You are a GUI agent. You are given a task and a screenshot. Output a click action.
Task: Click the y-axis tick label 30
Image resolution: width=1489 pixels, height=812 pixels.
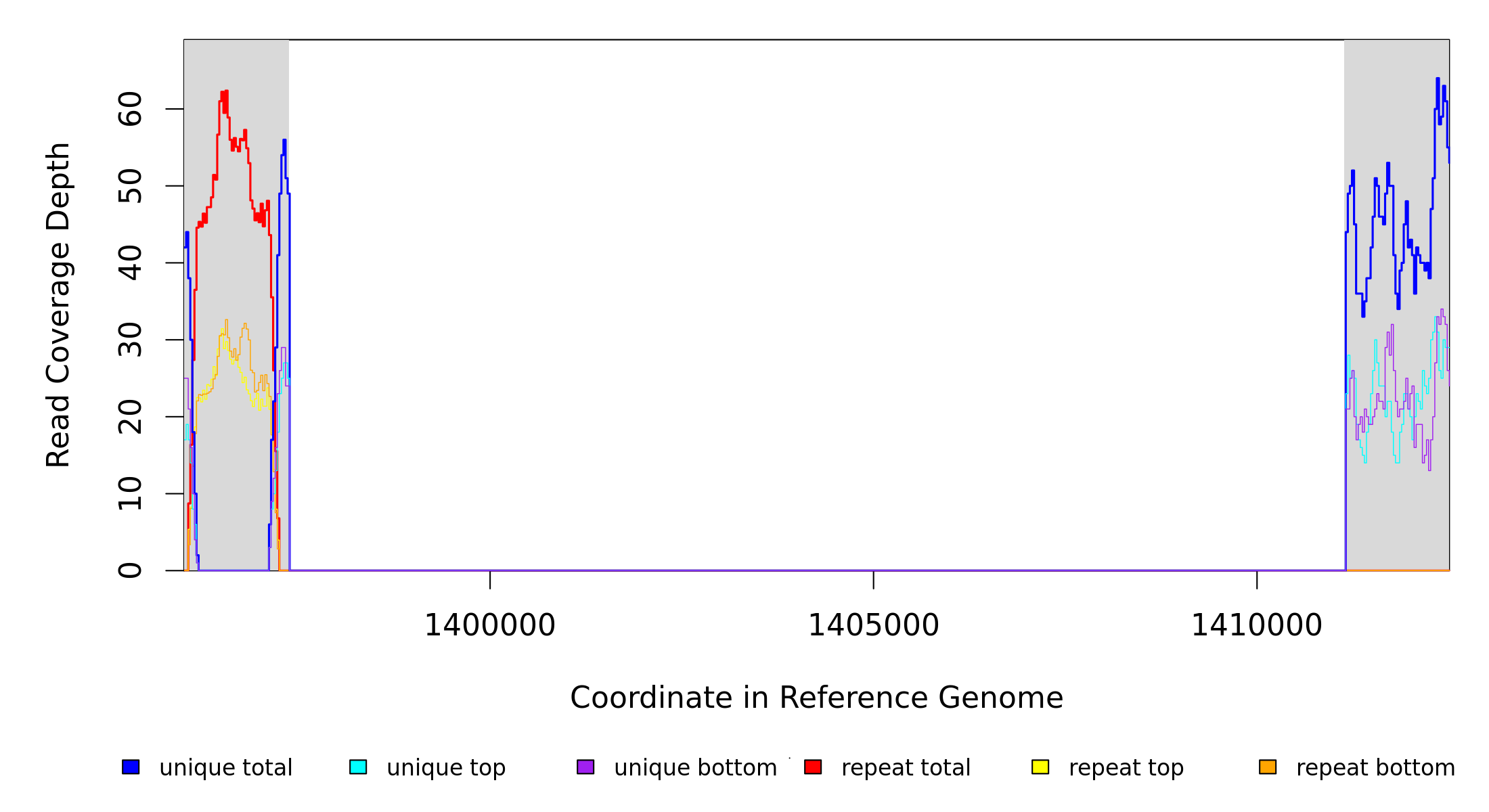(x=130, y=340)
